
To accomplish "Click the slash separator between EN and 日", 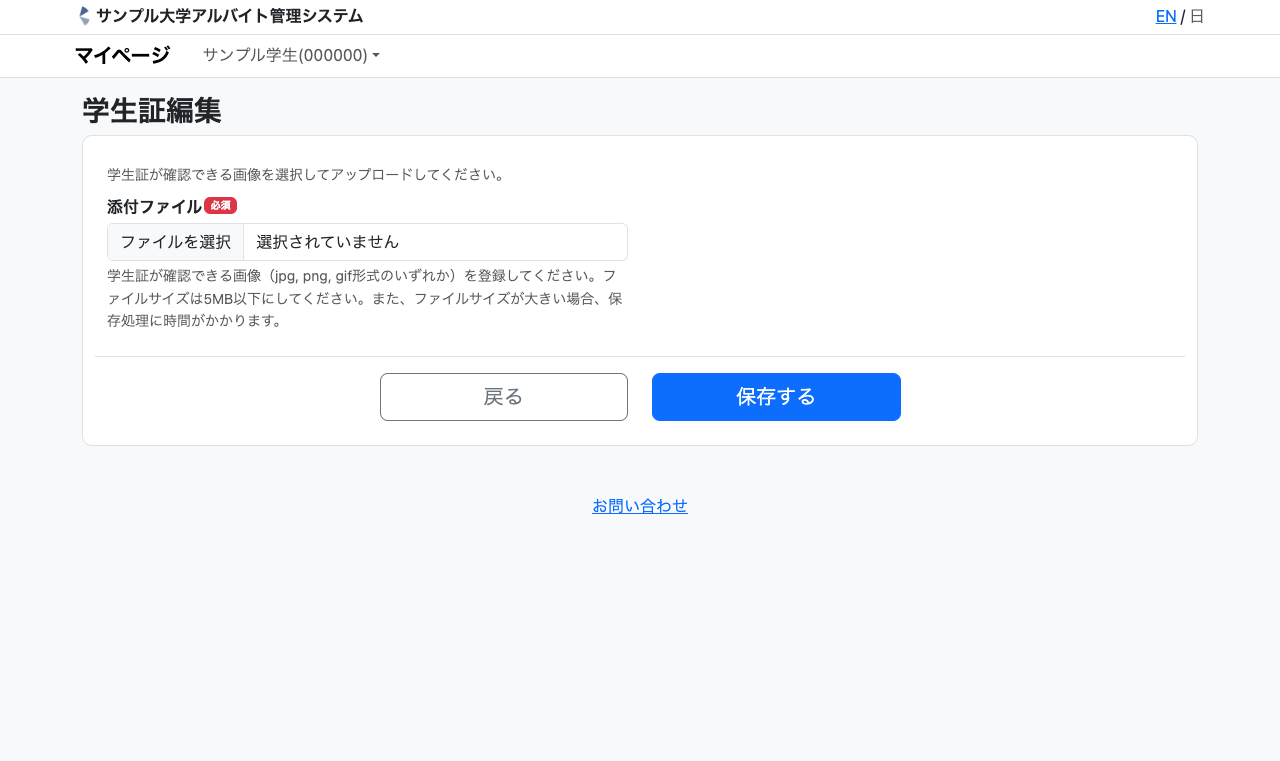I will point(1183,16).
